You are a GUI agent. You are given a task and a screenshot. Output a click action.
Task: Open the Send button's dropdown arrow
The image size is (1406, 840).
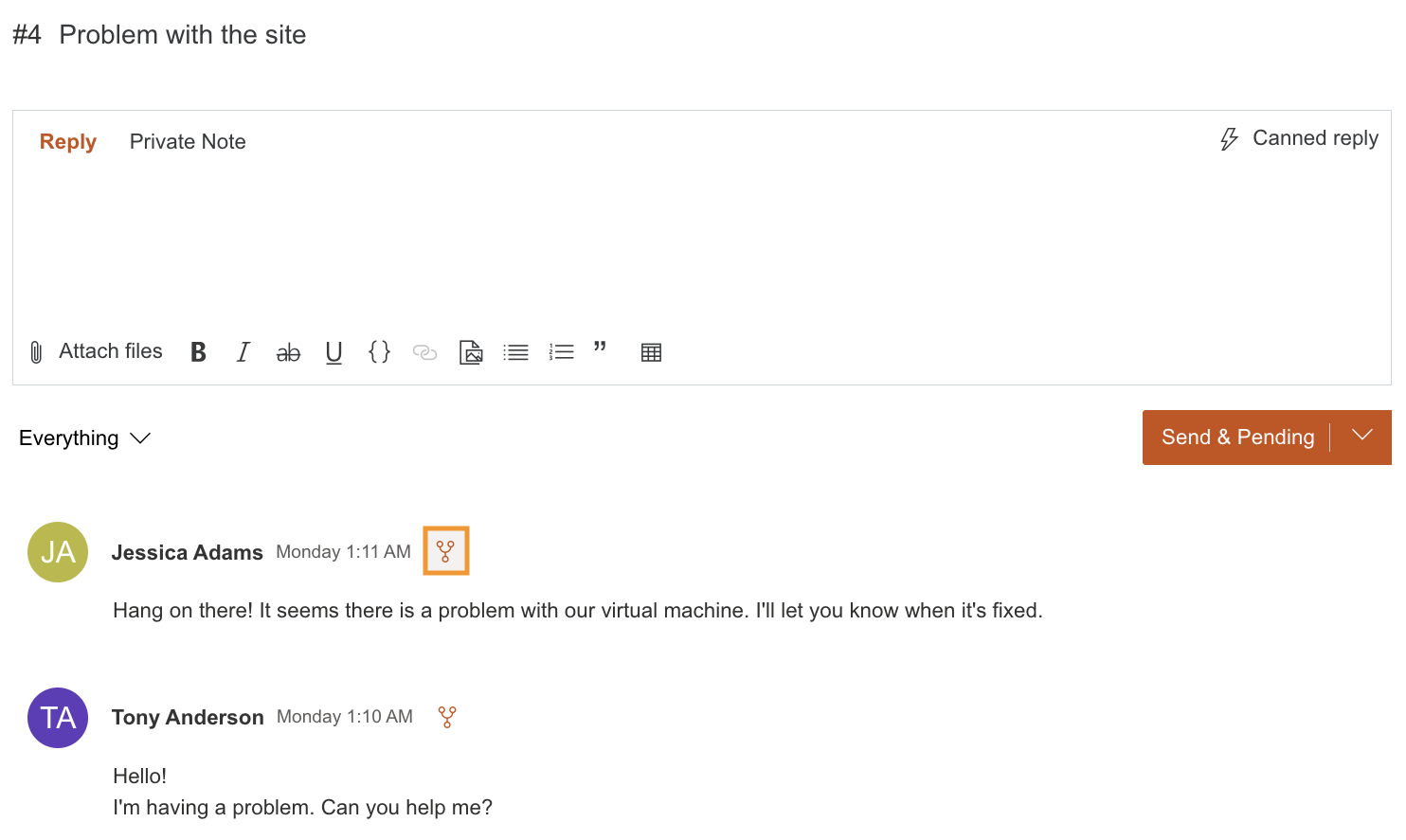point(1362,437)
